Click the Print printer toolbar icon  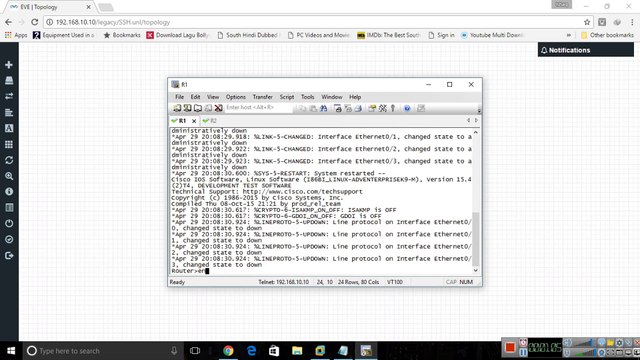pyautogui.click(x=358, y=108)
